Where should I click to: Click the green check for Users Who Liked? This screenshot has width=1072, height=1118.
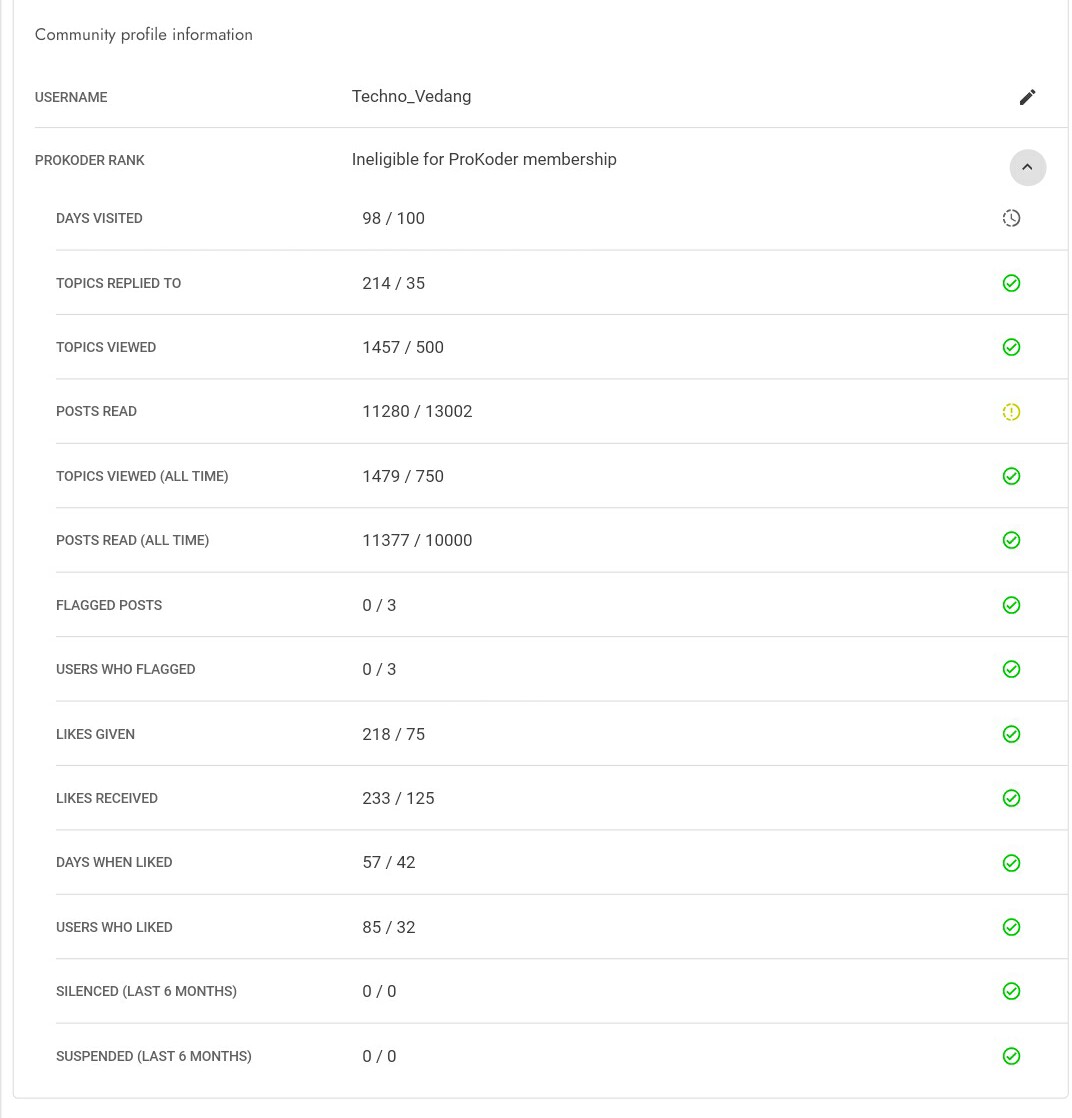click(x=1011, y=927)
